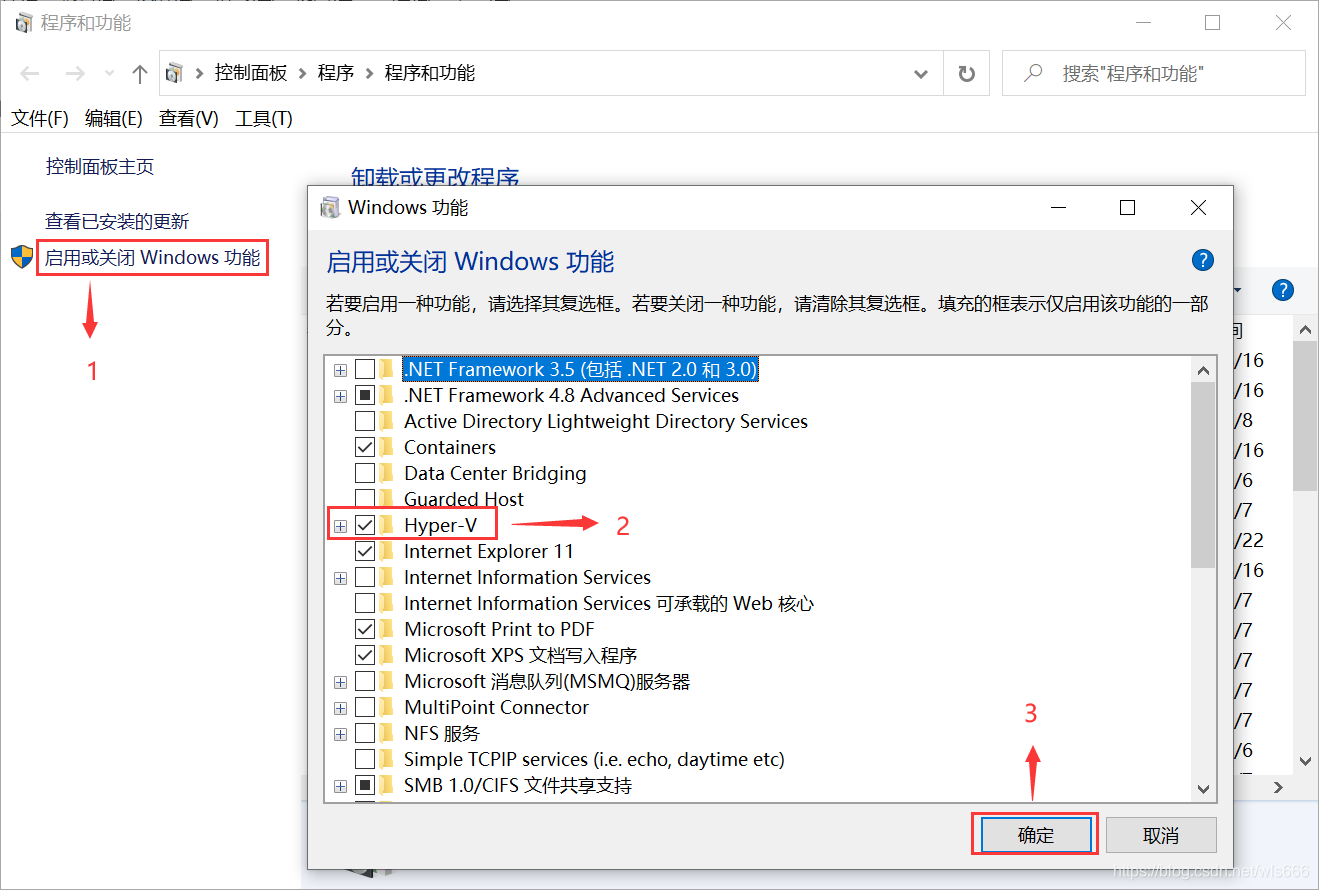Uncheck the Containers checkbox
Screen dimensions: 1319x890
[365, 447]
